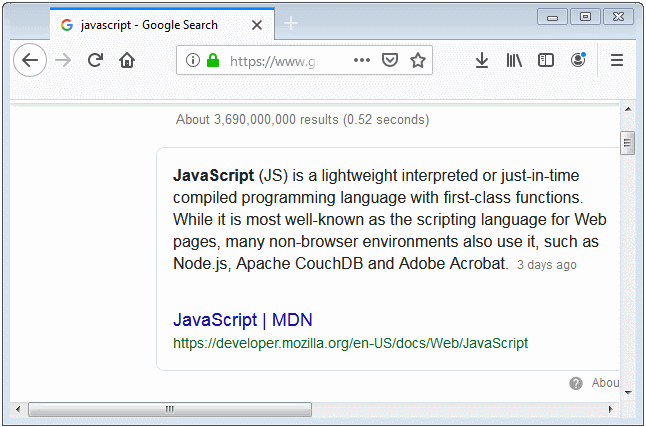The height and width of the screenshot is (427, 646).
Task: Save page to Pocket
Action: tap(390, 60)
